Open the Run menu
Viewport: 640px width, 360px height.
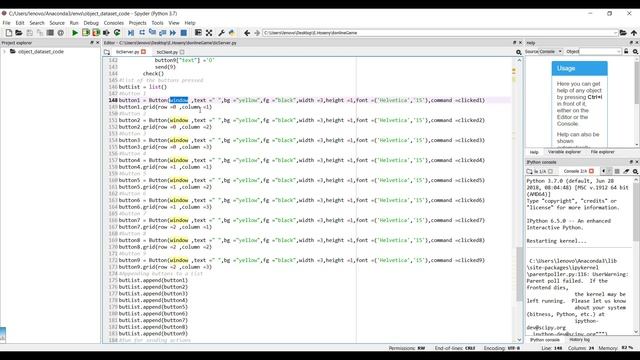pyautogui.click(x=74, y=23)
